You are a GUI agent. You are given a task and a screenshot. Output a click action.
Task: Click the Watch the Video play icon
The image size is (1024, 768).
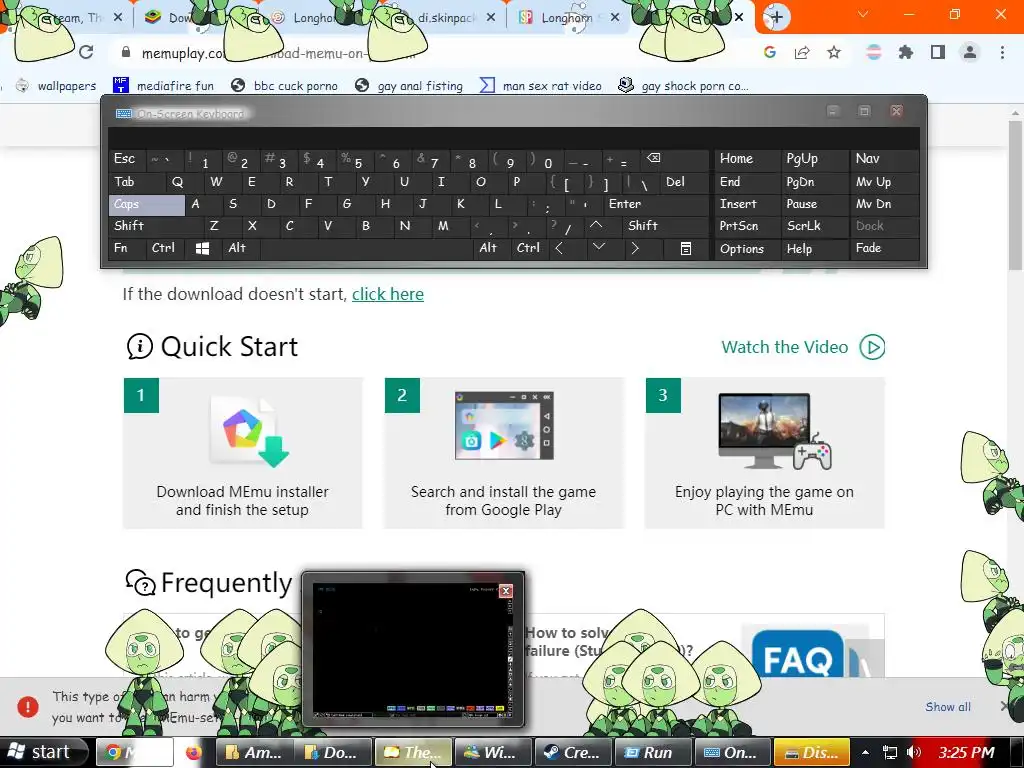pos(872,347)
